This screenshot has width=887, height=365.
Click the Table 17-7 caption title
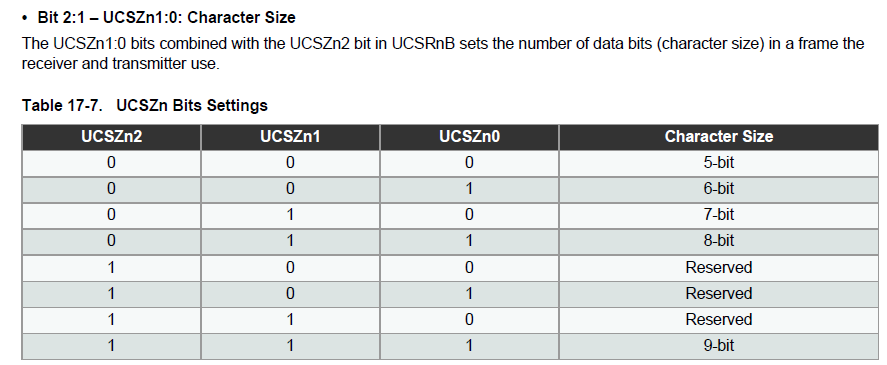(x=145, y=105)
